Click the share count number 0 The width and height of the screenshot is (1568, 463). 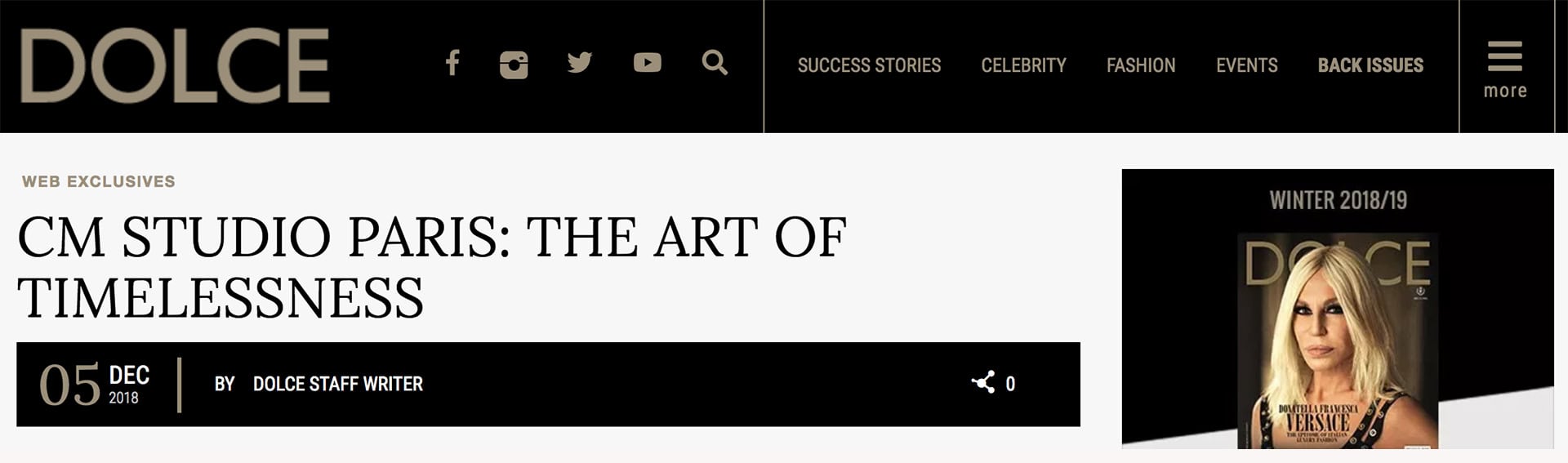[x=1010, y=384]
